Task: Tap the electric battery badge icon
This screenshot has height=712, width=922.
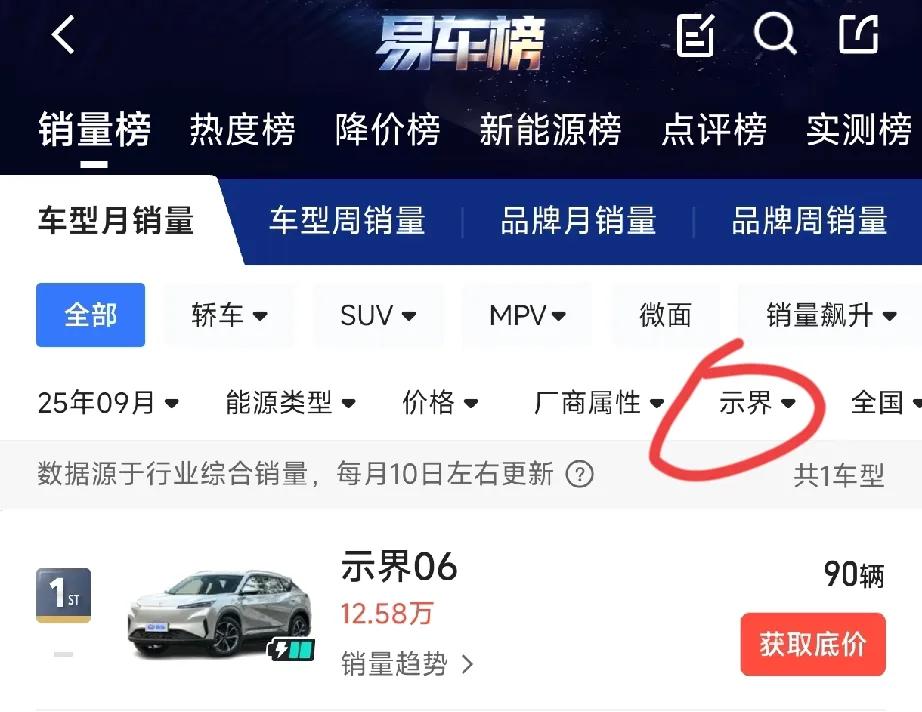Action: tap(291, 649)
